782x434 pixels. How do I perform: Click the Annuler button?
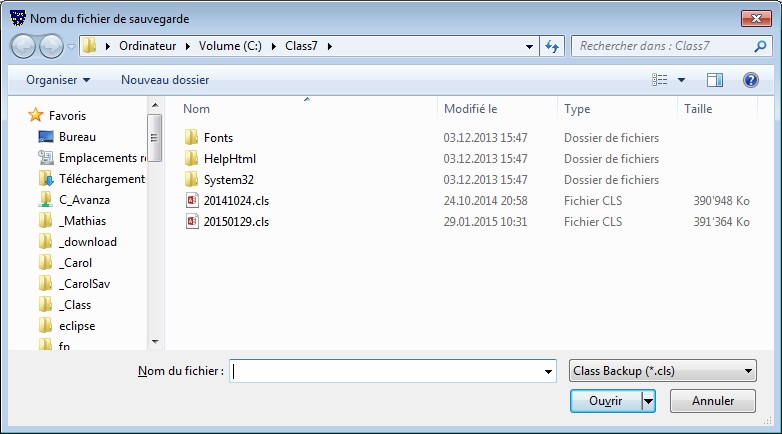click(x=713, y=401)
